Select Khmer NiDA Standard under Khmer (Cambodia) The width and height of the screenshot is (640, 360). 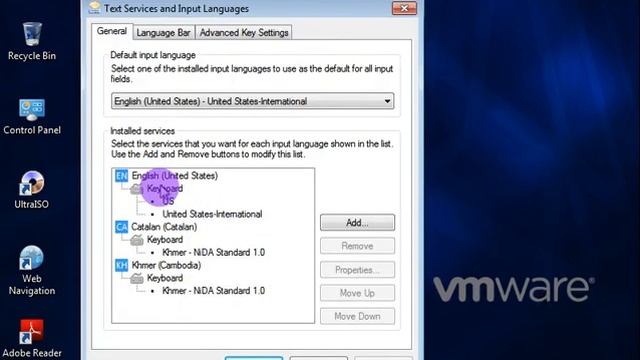pos(213,291)
